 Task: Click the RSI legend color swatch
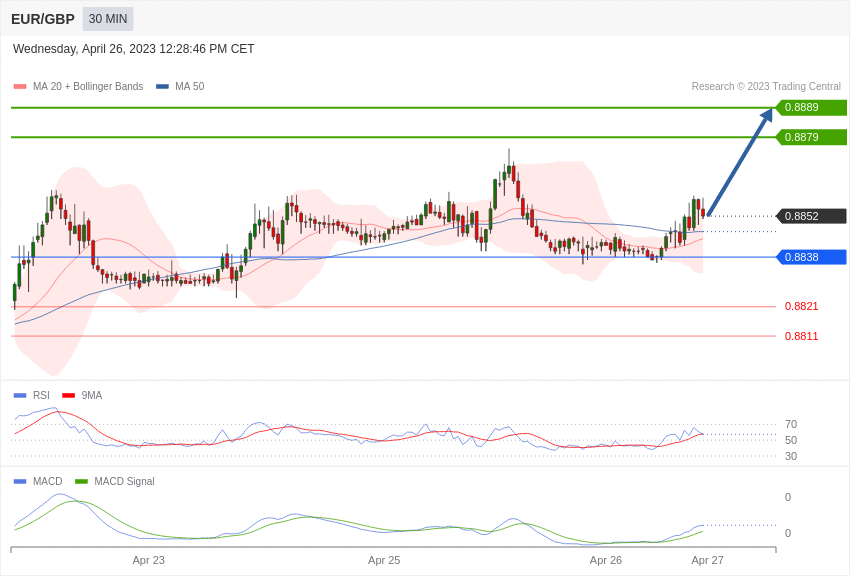20,396
